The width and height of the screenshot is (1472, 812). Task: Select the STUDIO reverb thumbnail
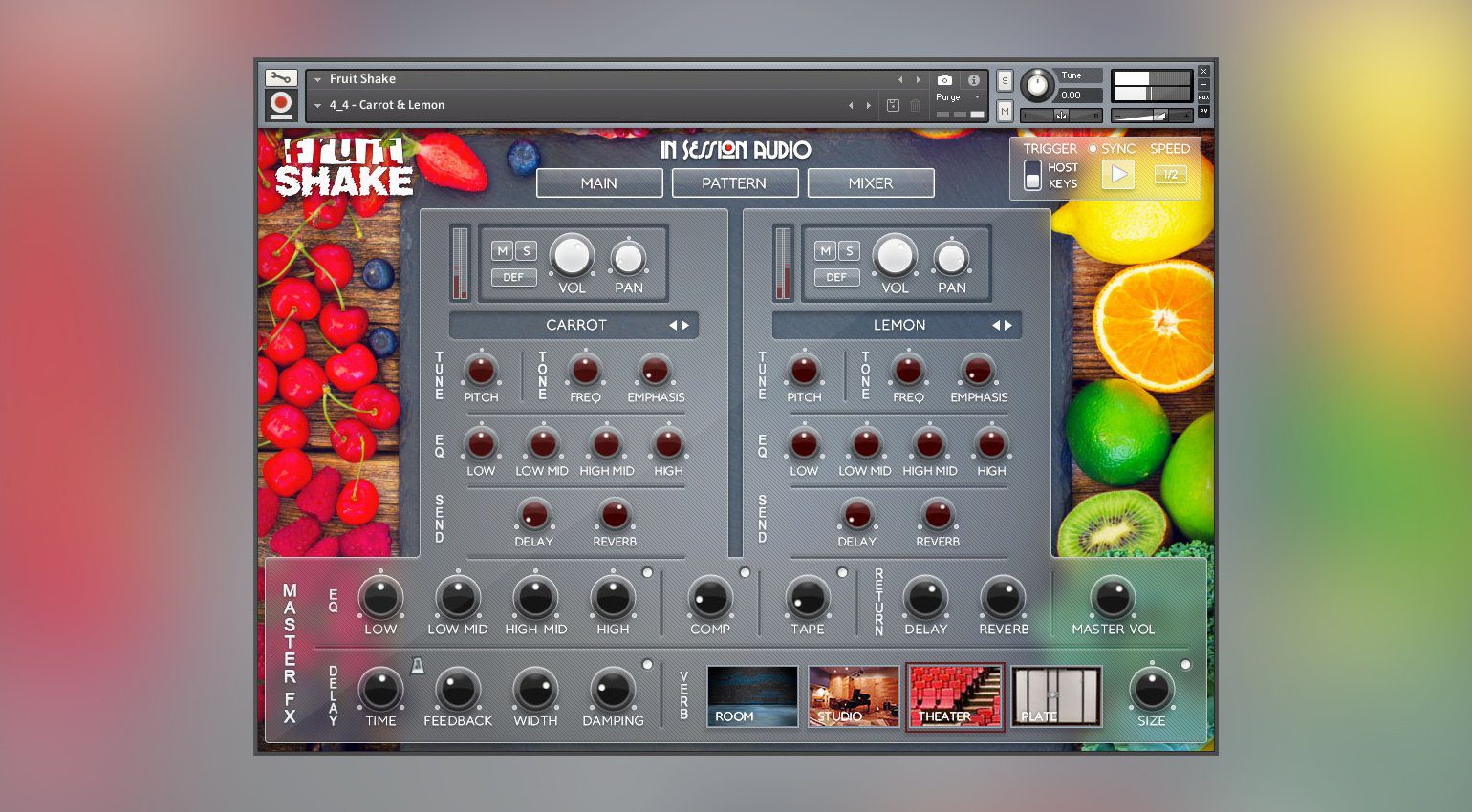(854, 696)
